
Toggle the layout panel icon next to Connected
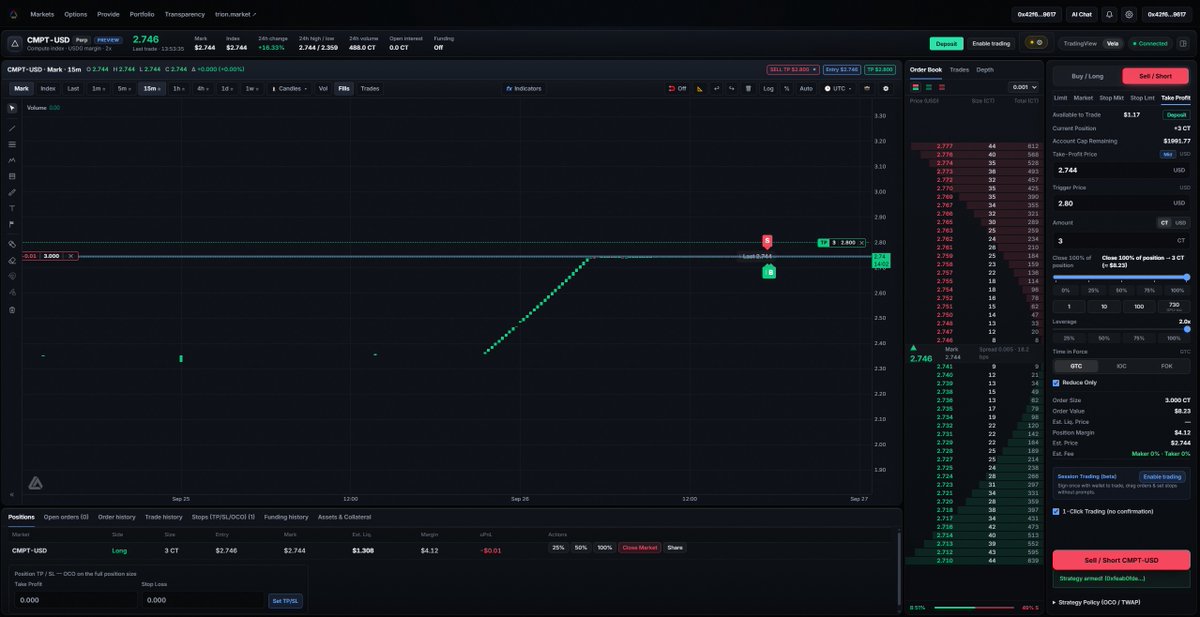point(1182,43)
